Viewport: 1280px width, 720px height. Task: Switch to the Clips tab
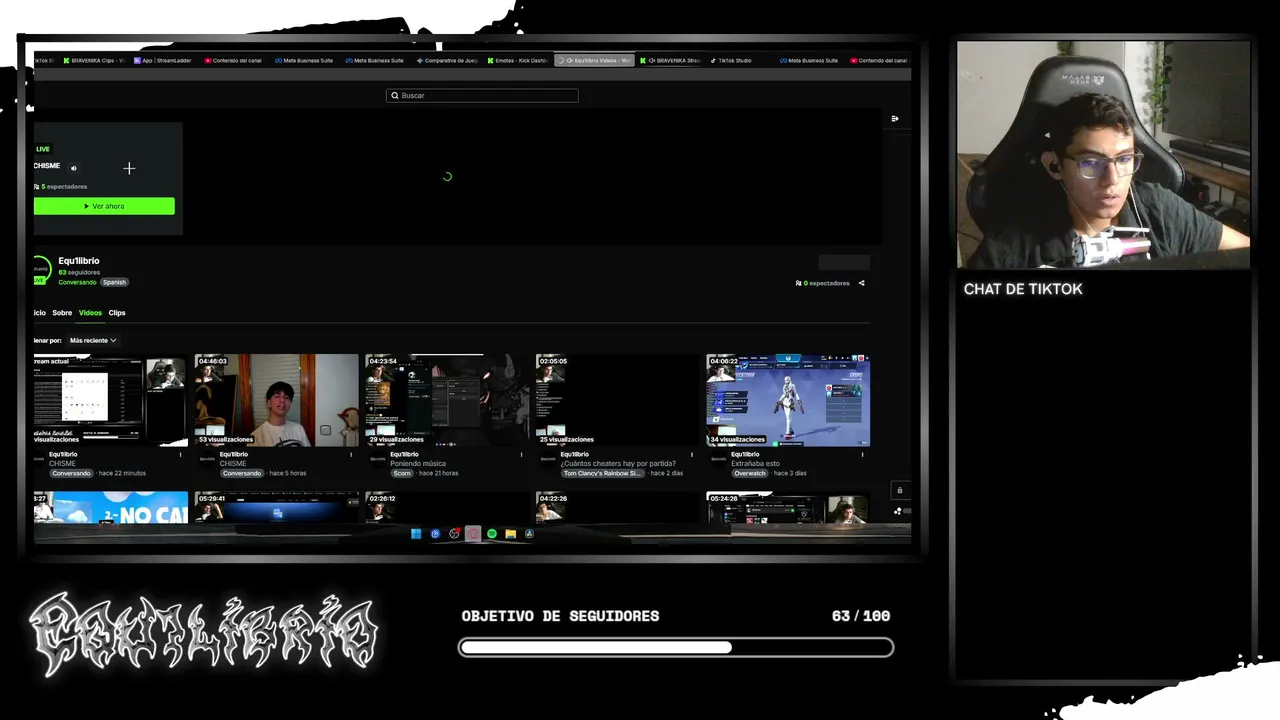coord(117,313)
